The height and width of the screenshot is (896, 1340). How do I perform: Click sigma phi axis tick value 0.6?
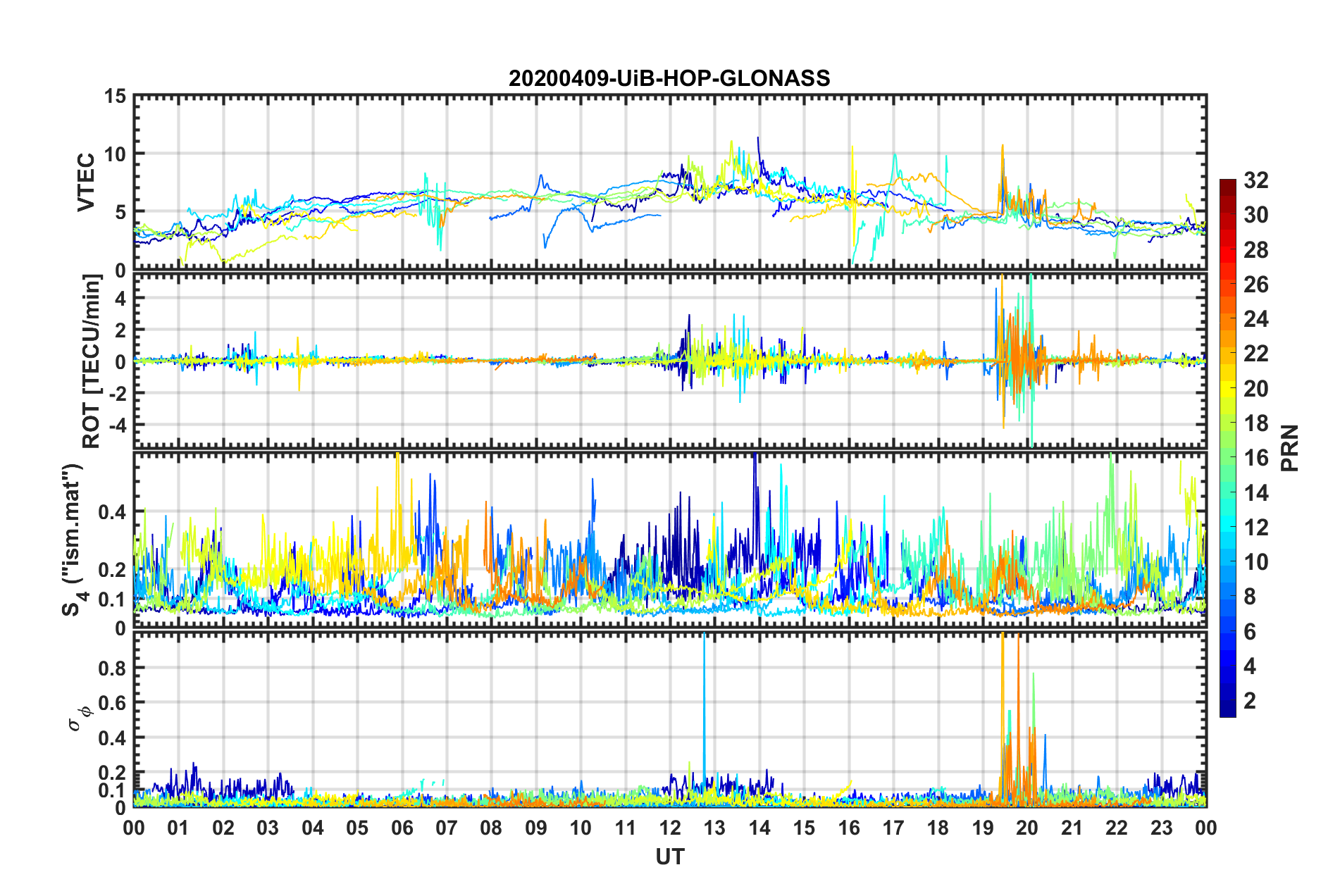[112, 703]
